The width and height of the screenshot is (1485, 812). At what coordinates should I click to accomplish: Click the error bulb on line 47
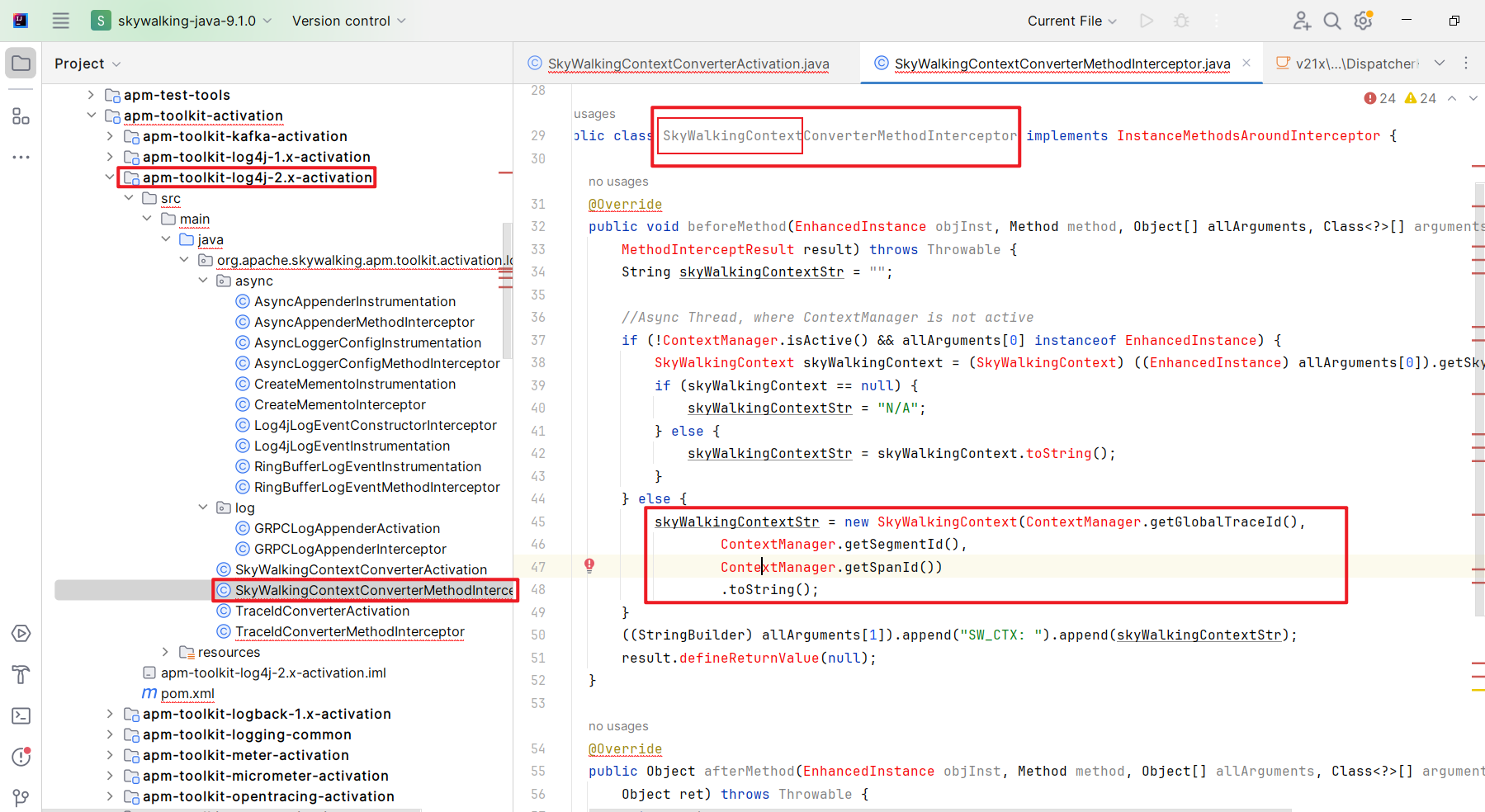tap(589, 565)
